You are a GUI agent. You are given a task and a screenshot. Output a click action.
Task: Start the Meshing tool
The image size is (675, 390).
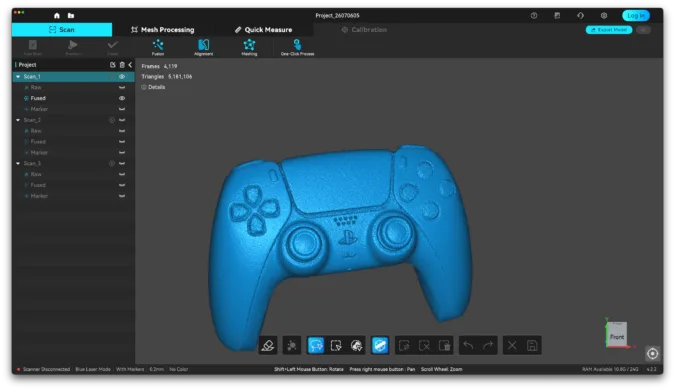point(249,47)
